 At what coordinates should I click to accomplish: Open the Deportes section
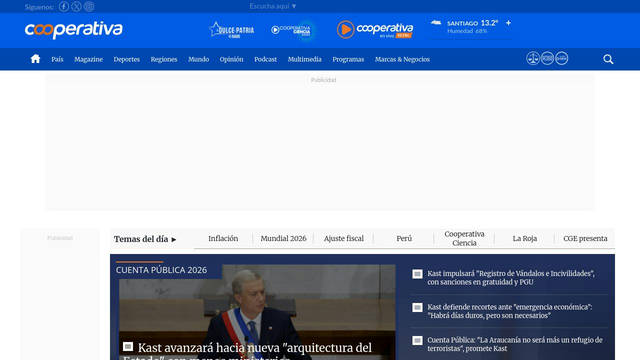point(127,59)
